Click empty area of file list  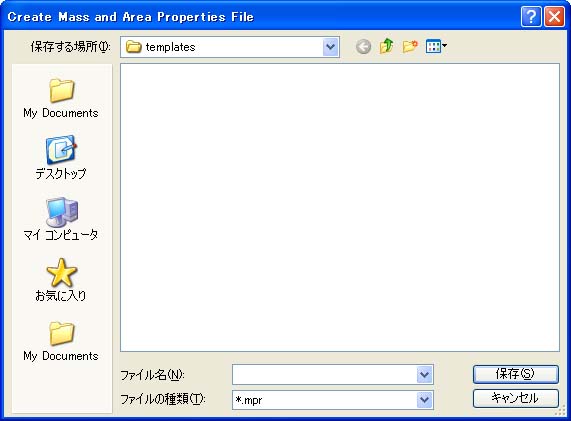pyautogui.click(x=340, y=207)
